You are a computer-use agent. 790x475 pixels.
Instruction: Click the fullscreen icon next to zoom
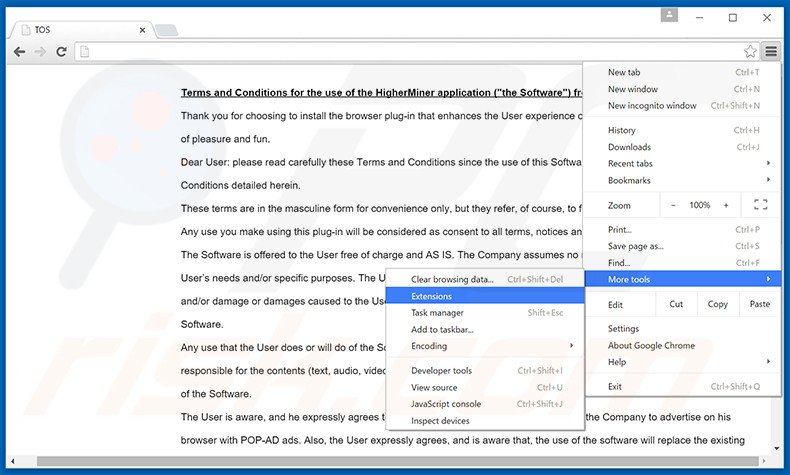[760, 205]
